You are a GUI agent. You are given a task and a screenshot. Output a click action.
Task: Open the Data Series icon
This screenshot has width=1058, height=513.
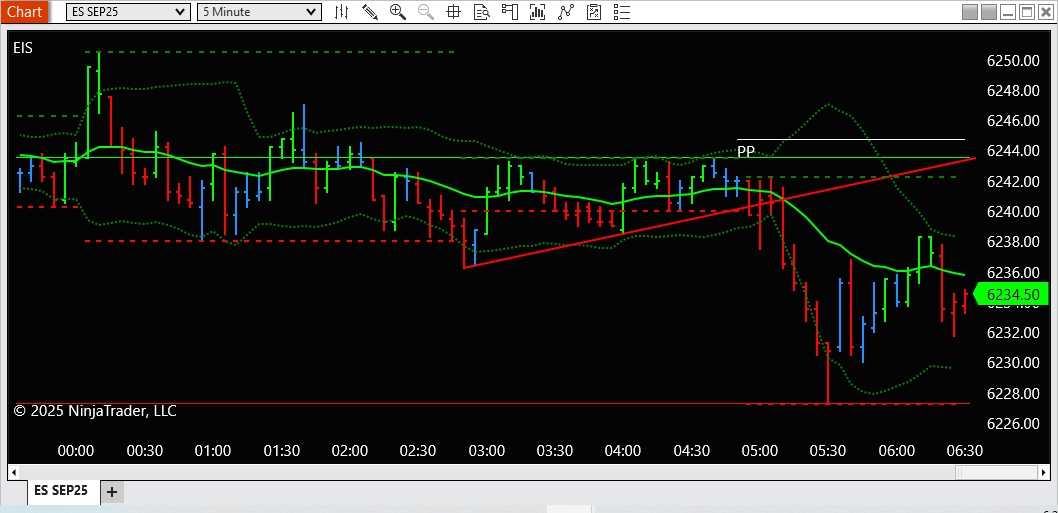537,11
